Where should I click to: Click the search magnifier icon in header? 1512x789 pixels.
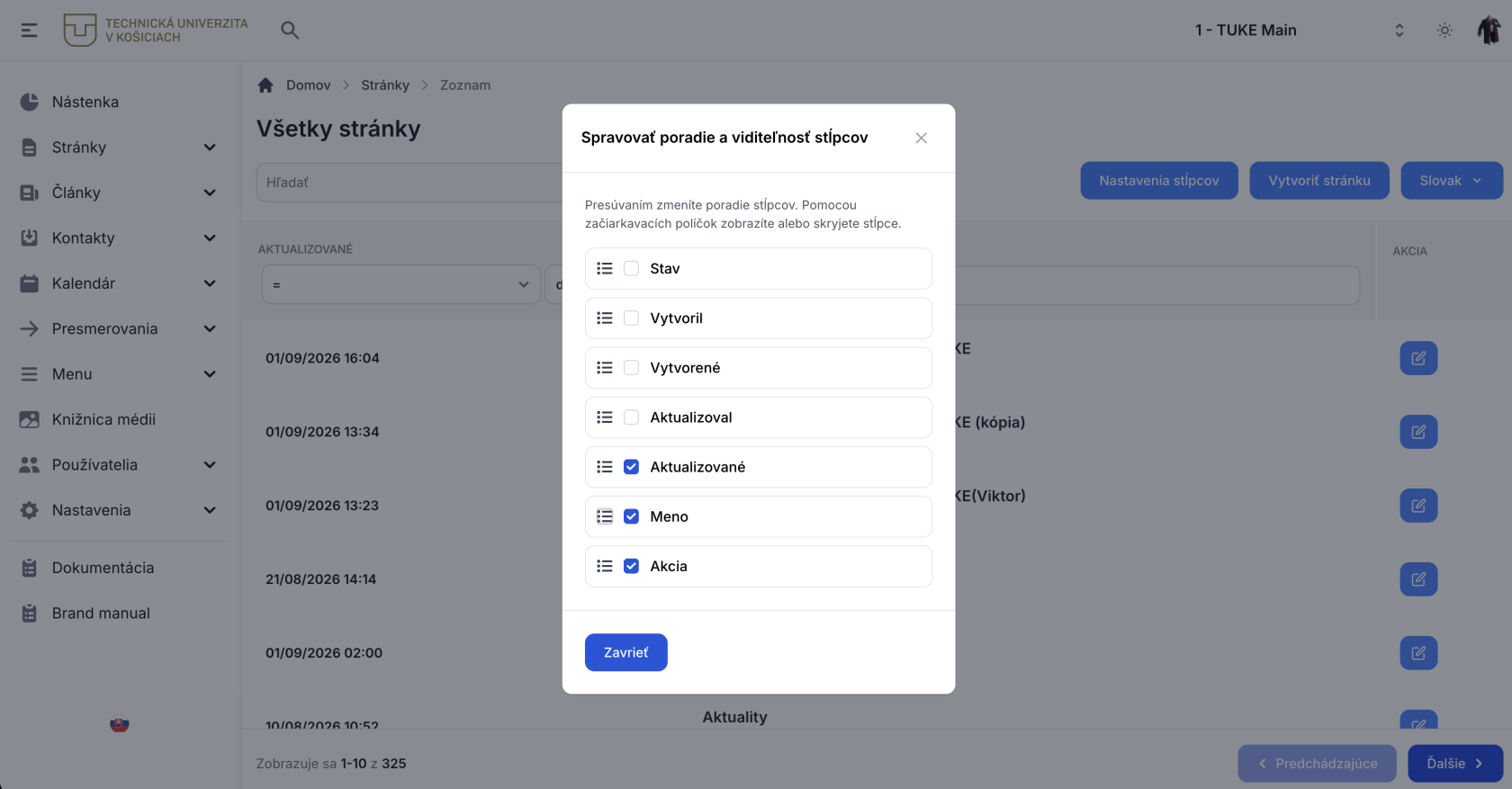(290, 30)
